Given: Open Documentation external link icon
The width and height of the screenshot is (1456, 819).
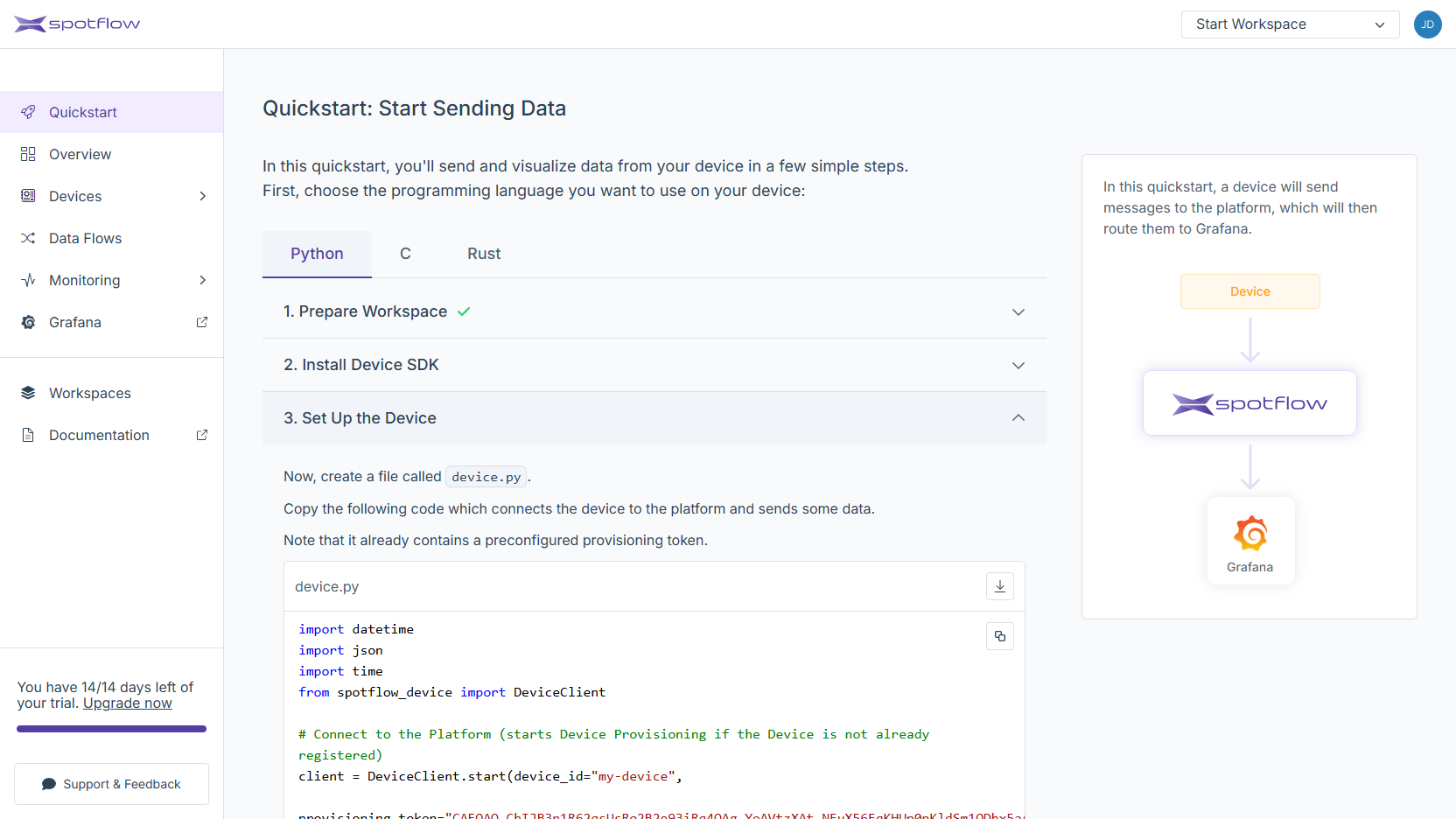Looking at the screenshot, I should tap(202, 435).
